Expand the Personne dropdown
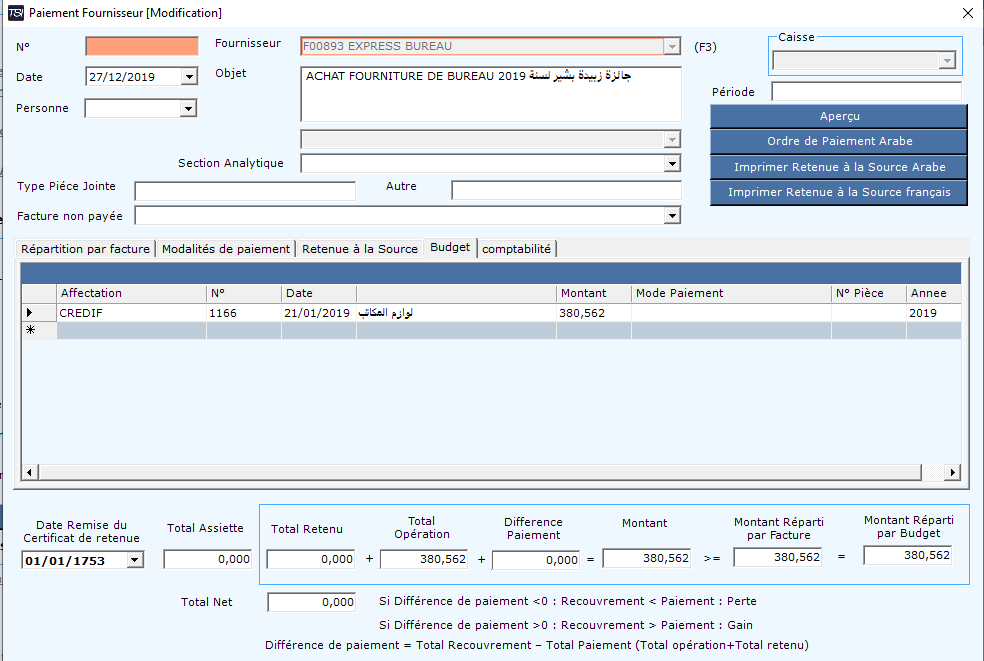This screenshot has width=984, height=661. tap(188, 109)
